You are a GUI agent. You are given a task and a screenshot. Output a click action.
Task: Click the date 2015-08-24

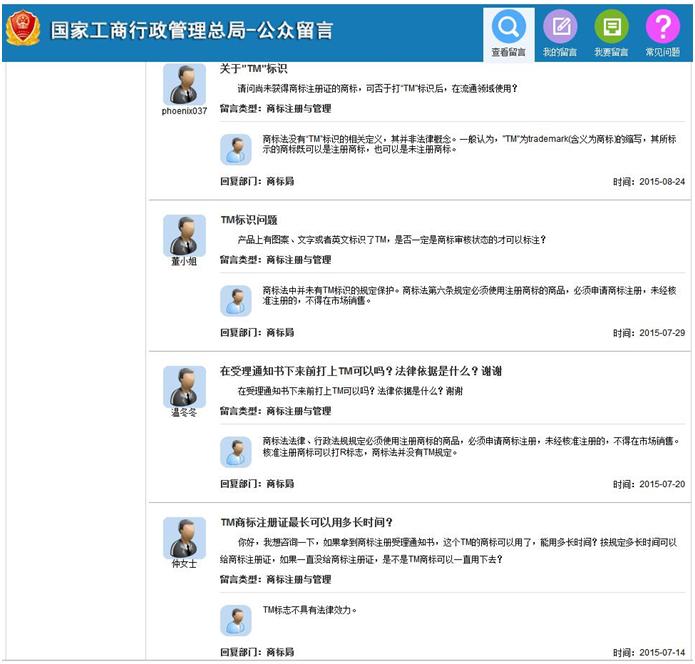pos(662,182)
